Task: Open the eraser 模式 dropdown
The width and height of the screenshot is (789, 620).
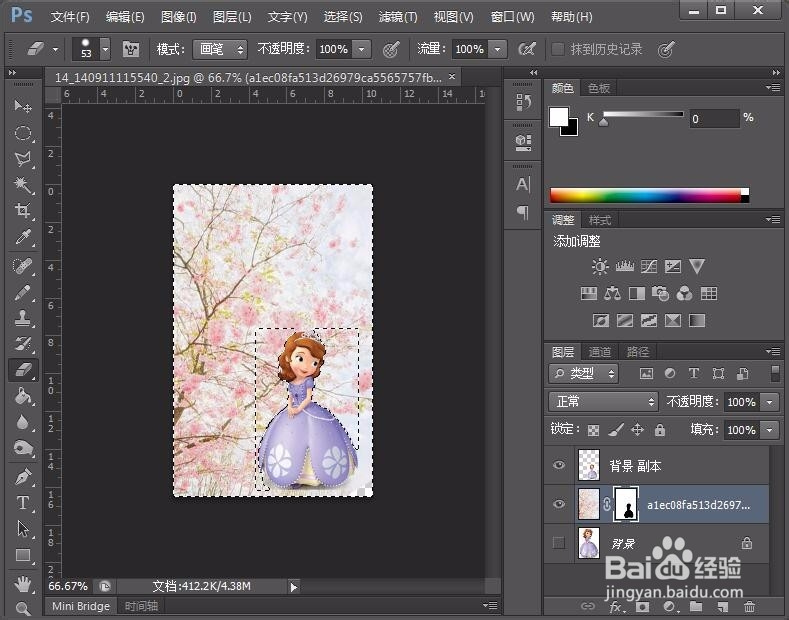Action: (x=220, y=49)
